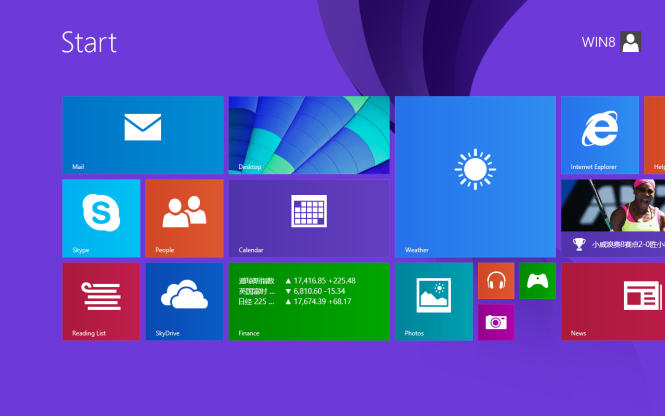665x416 pixels.
Task: Open the Weather tile
Action: (475, 176)
